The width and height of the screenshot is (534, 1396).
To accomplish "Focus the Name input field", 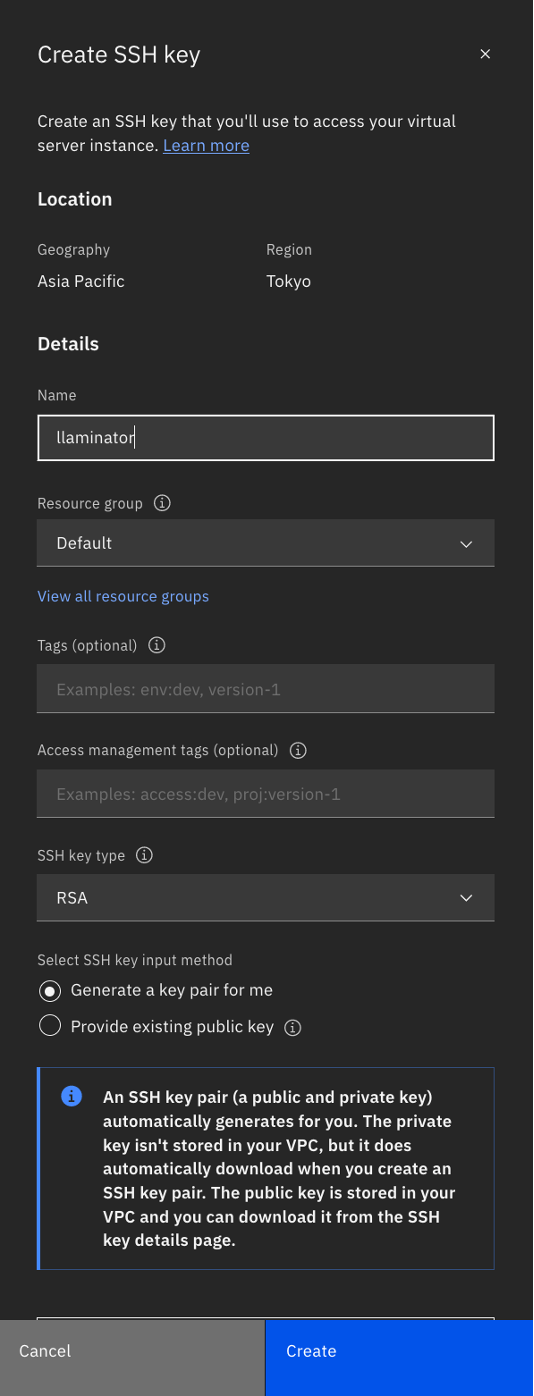I will point(266,438).
